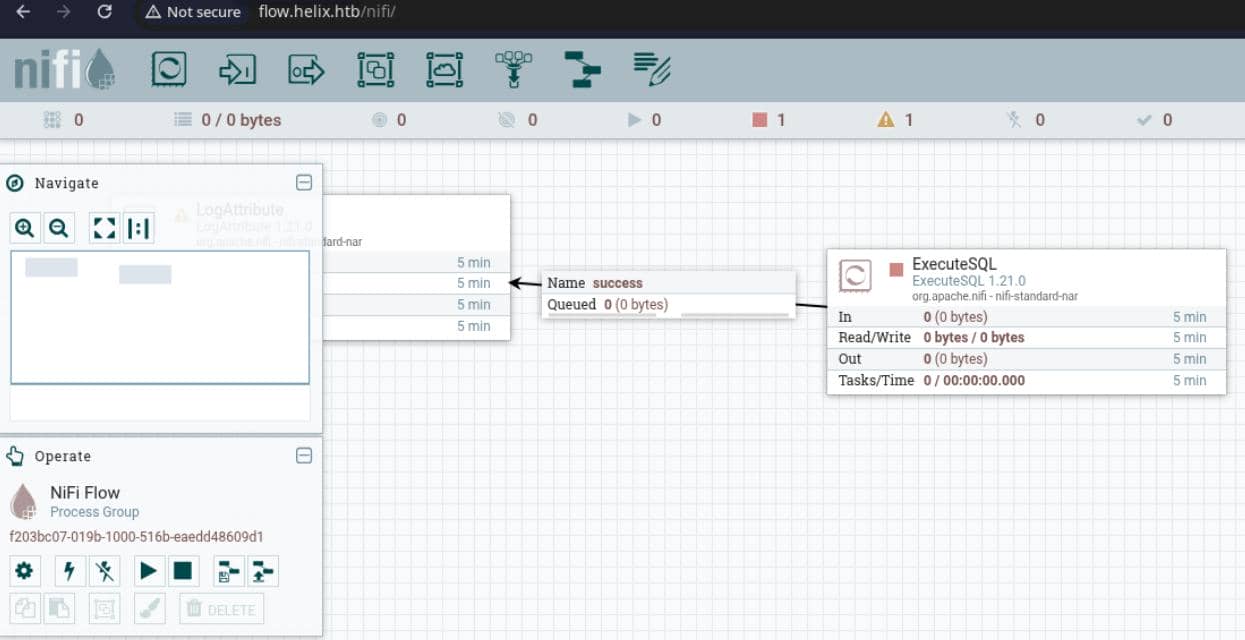Click the Group icon in Operate panel
This screenshot has height=640, width=1245.
pos(104,608)
